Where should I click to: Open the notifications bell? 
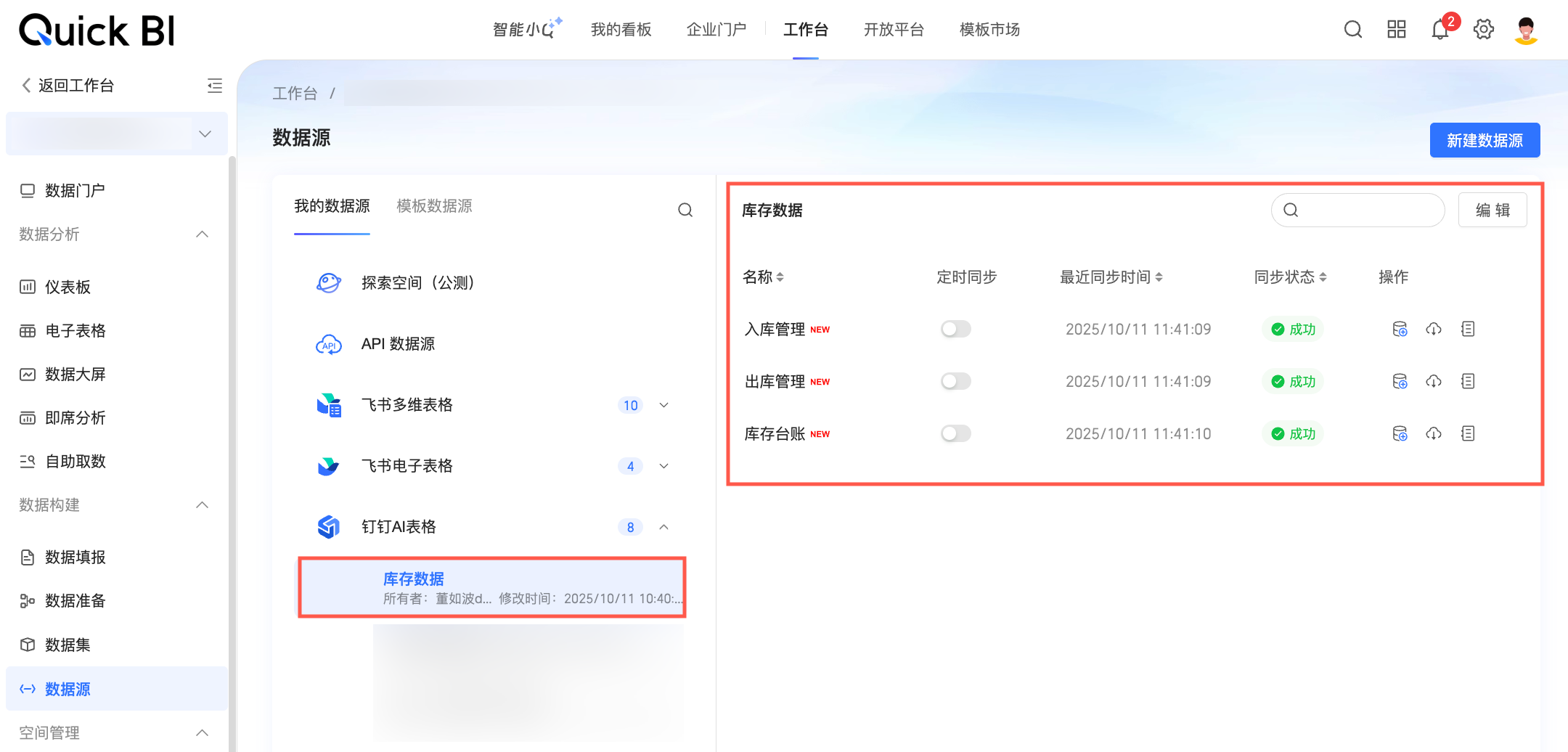tap(1440, 29)
